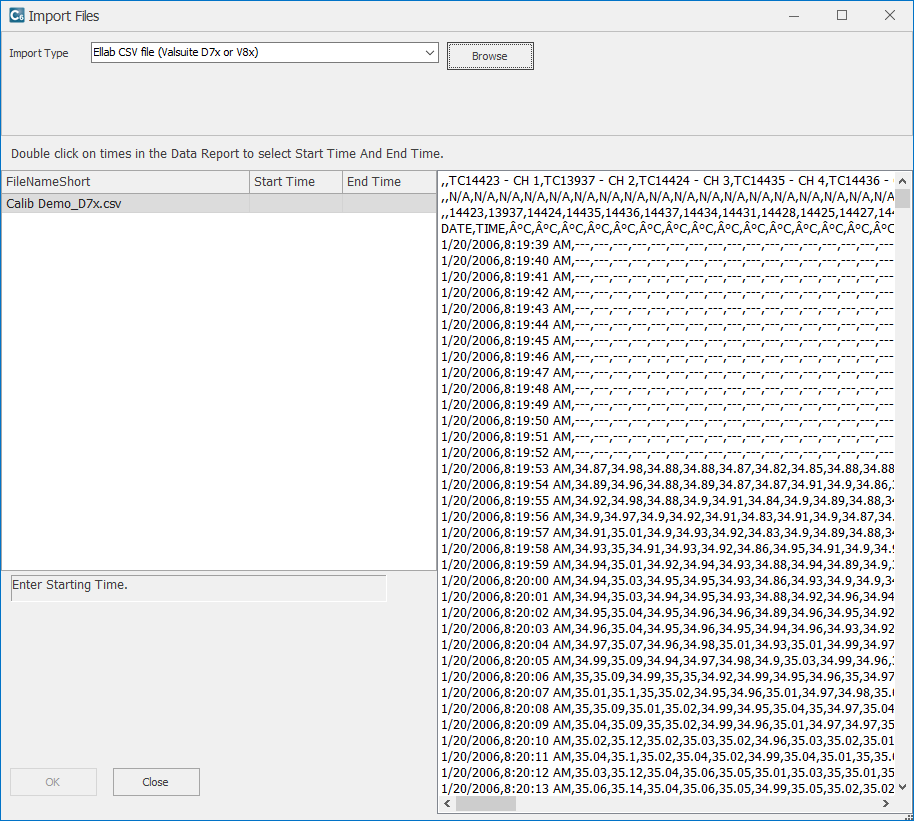Select the 8:20:13 AM data row
Image resolution: width=914 pixels, height=821 pixels.
tap(667, 789)
